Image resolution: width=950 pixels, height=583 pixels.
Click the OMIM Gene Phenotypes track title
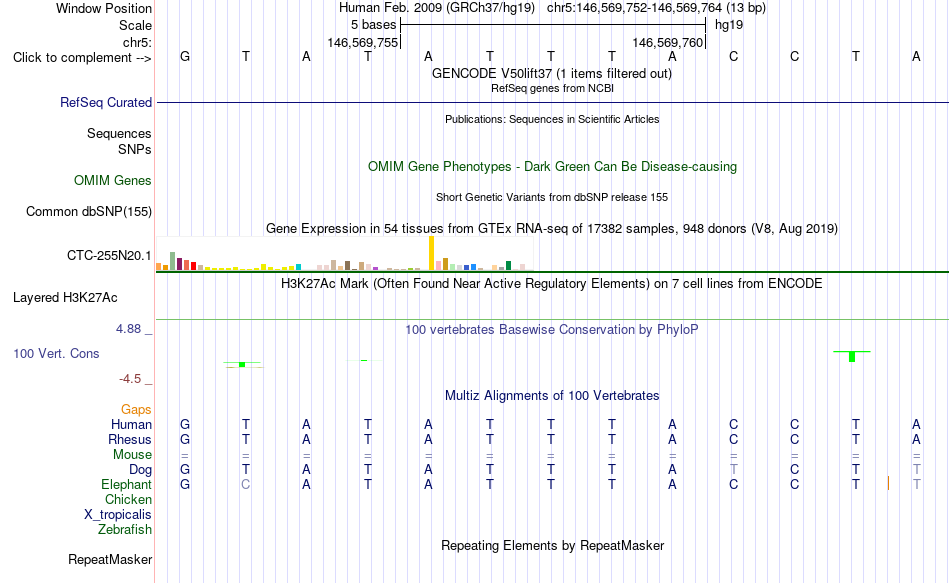[552, 167]
